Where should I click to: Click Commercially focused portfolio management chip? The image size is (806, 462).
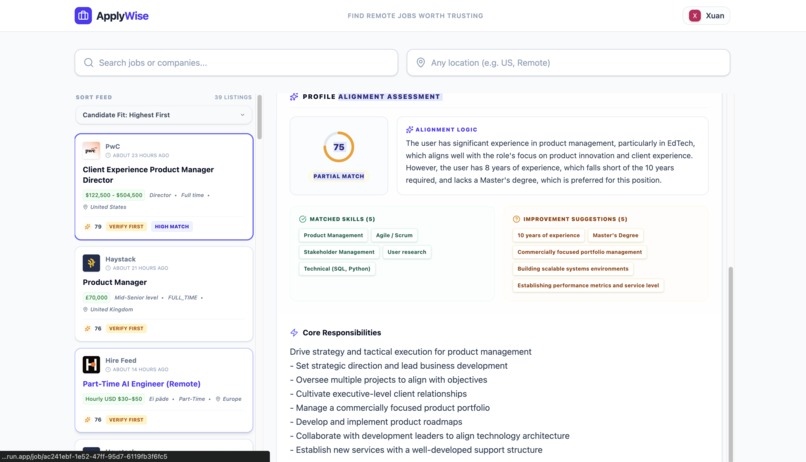click(x=579, y=252)
